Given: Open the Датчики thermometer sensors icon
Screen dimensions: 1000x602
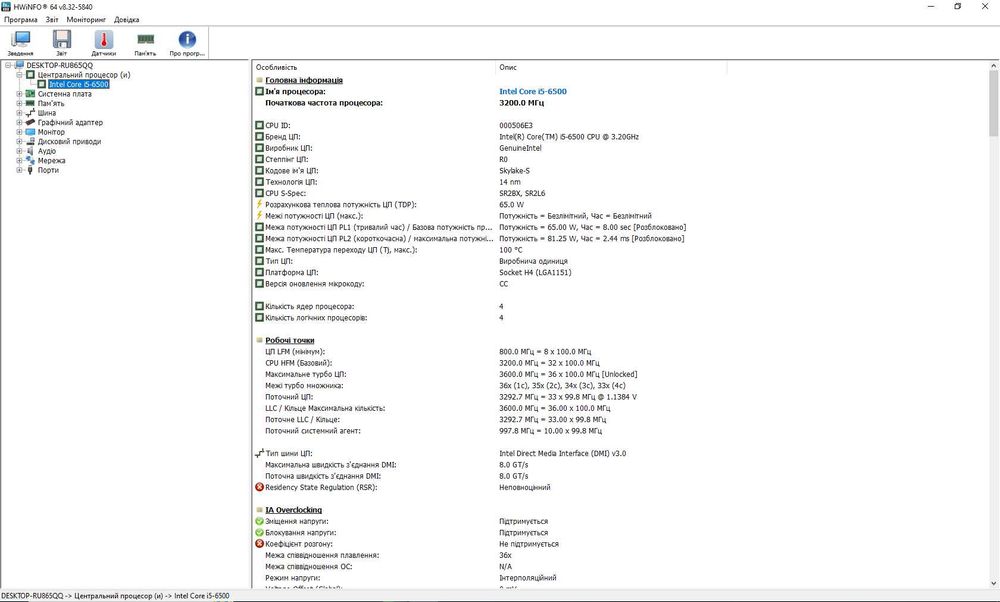Looking at the screenshot, I should coord(103,40).
